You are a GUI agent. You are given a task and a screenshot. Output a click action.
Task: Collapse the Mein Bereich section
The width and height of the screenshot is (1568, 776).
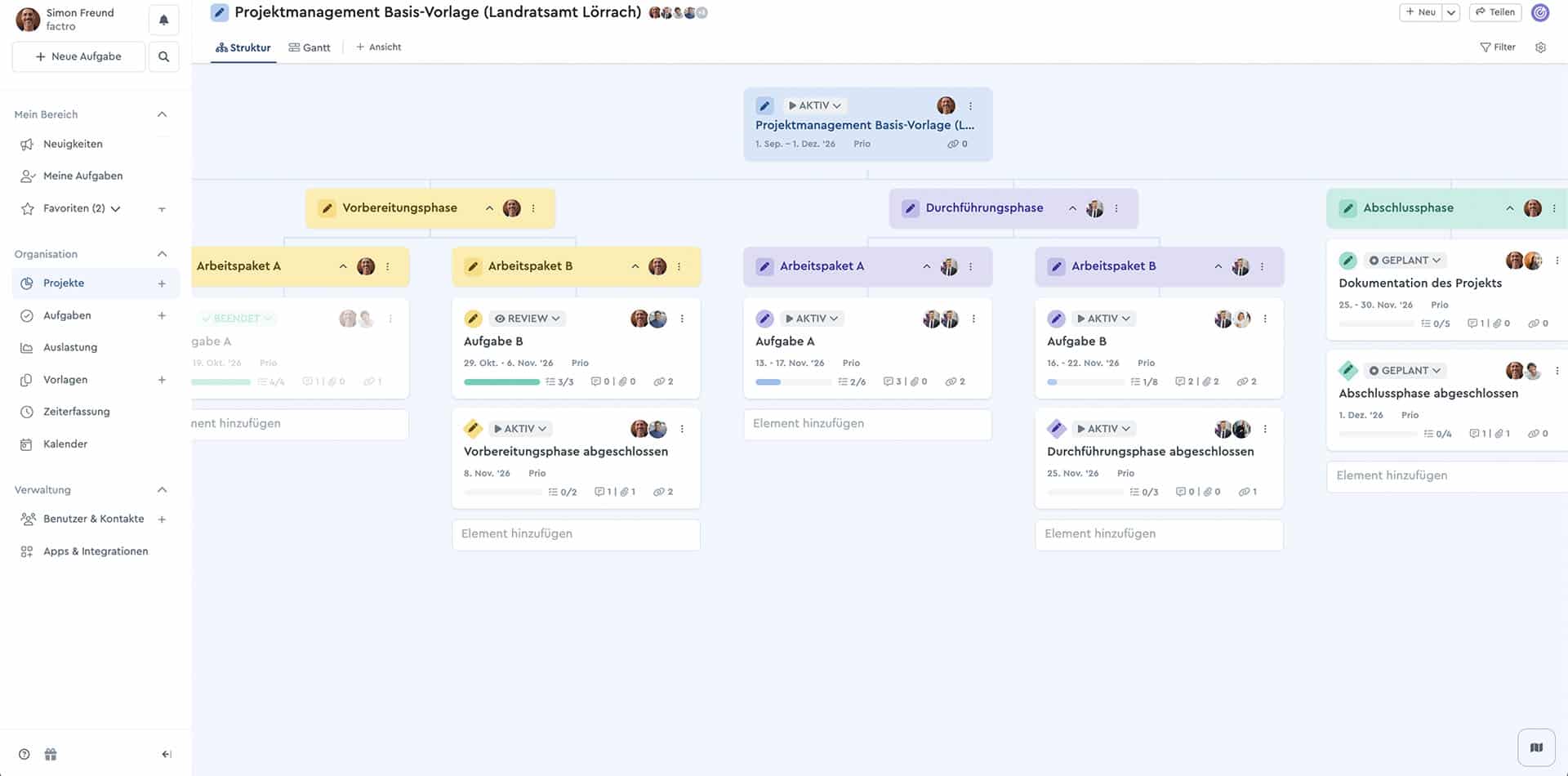[x=162, y=114]
